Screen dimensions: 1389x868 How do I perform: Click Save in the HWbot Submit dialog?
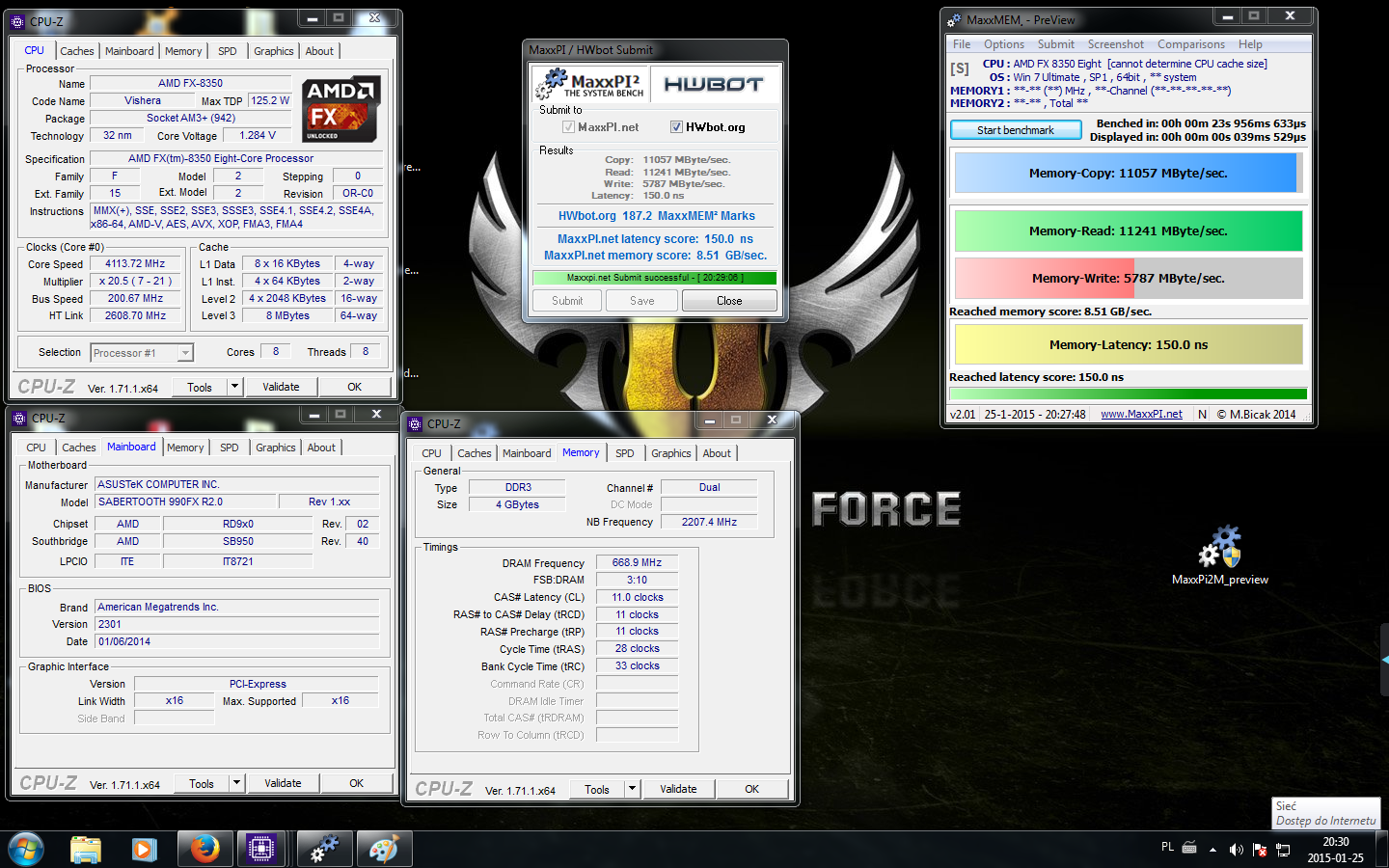[x=642, y=301]
